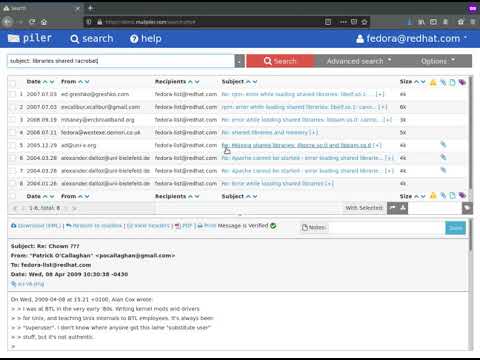Screen dimensions: 480x360
Task: Click the attachment paperclip on row 6
Action: [443, 157]
